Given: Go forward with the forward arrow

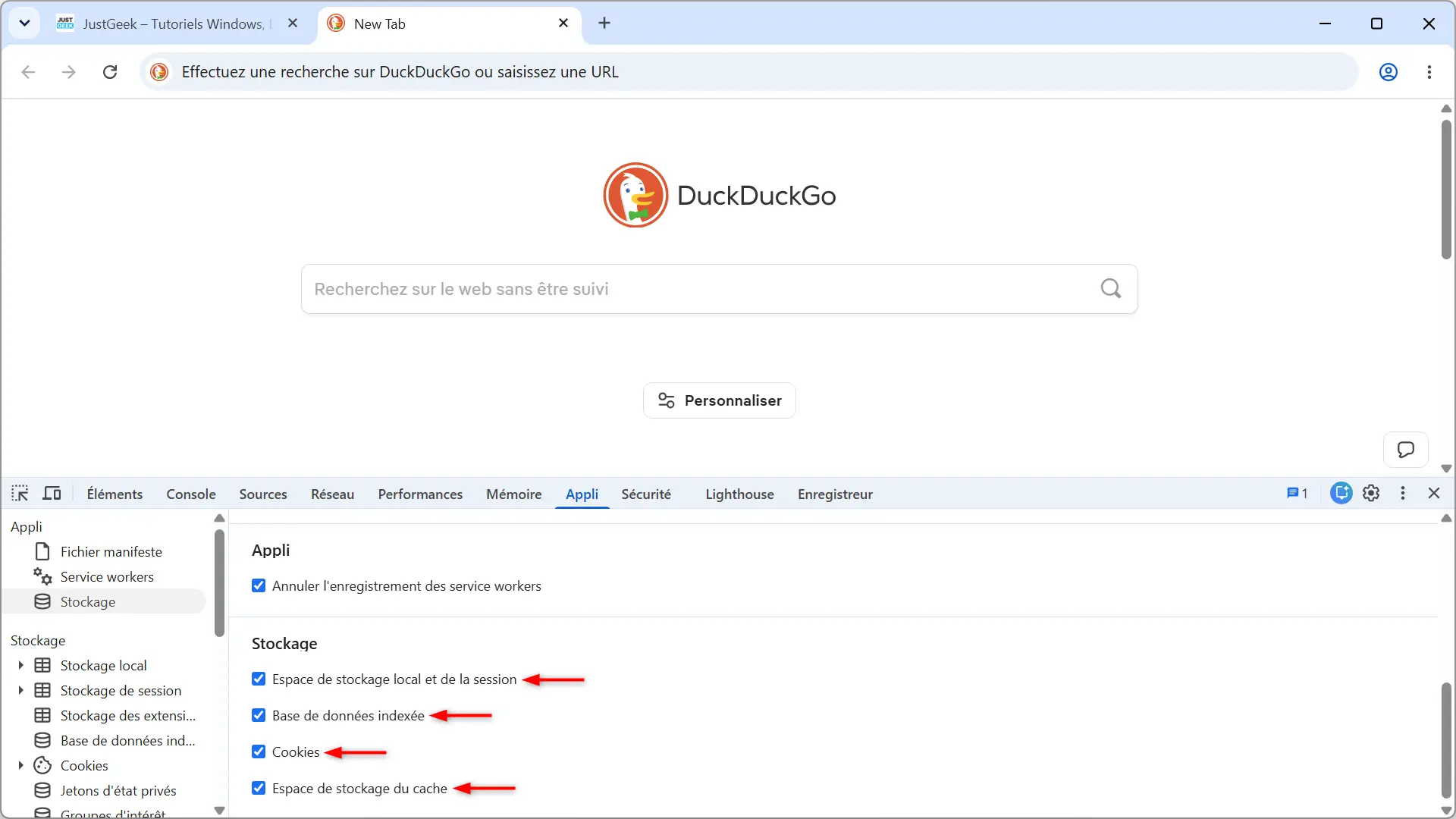Looking at the screenshot, I should tap(69, 72).
